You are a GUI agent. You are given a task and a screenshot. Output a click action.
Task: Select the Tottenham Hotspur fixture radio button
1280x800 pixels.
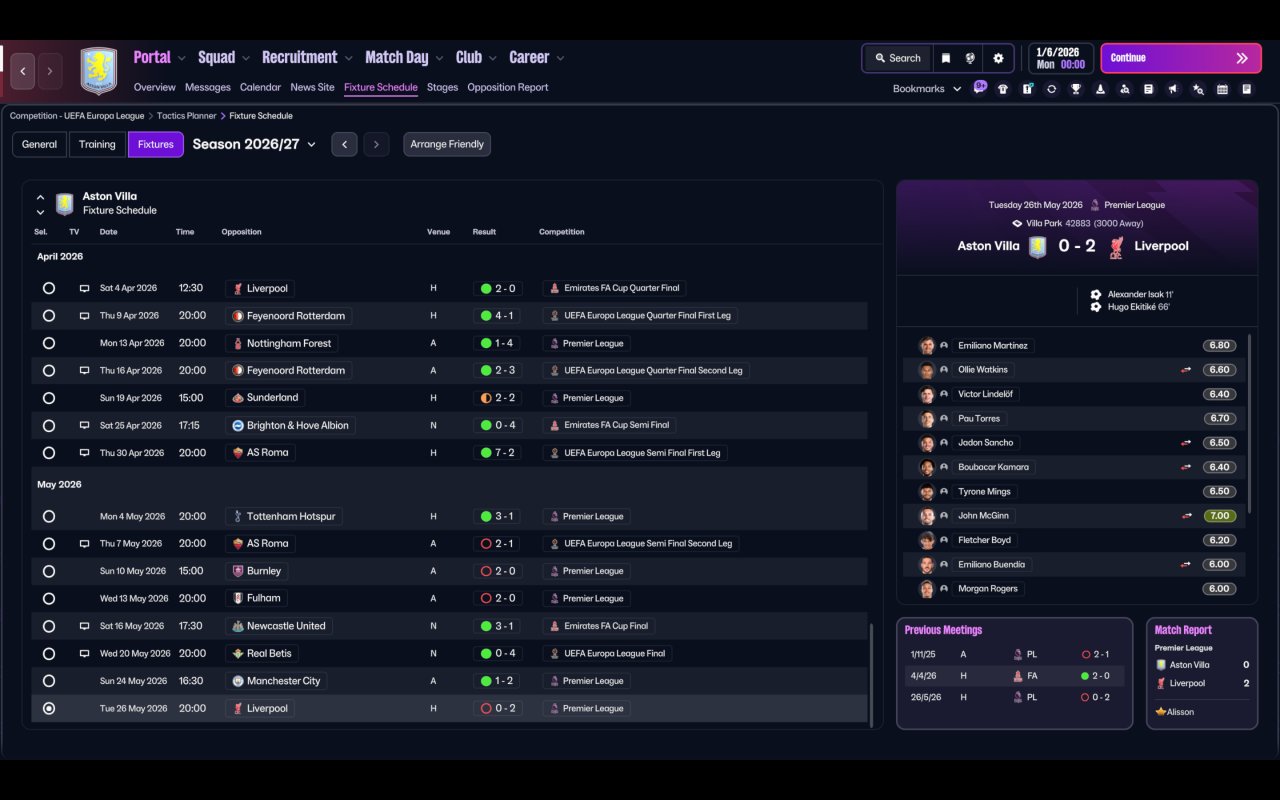point(49,516)
